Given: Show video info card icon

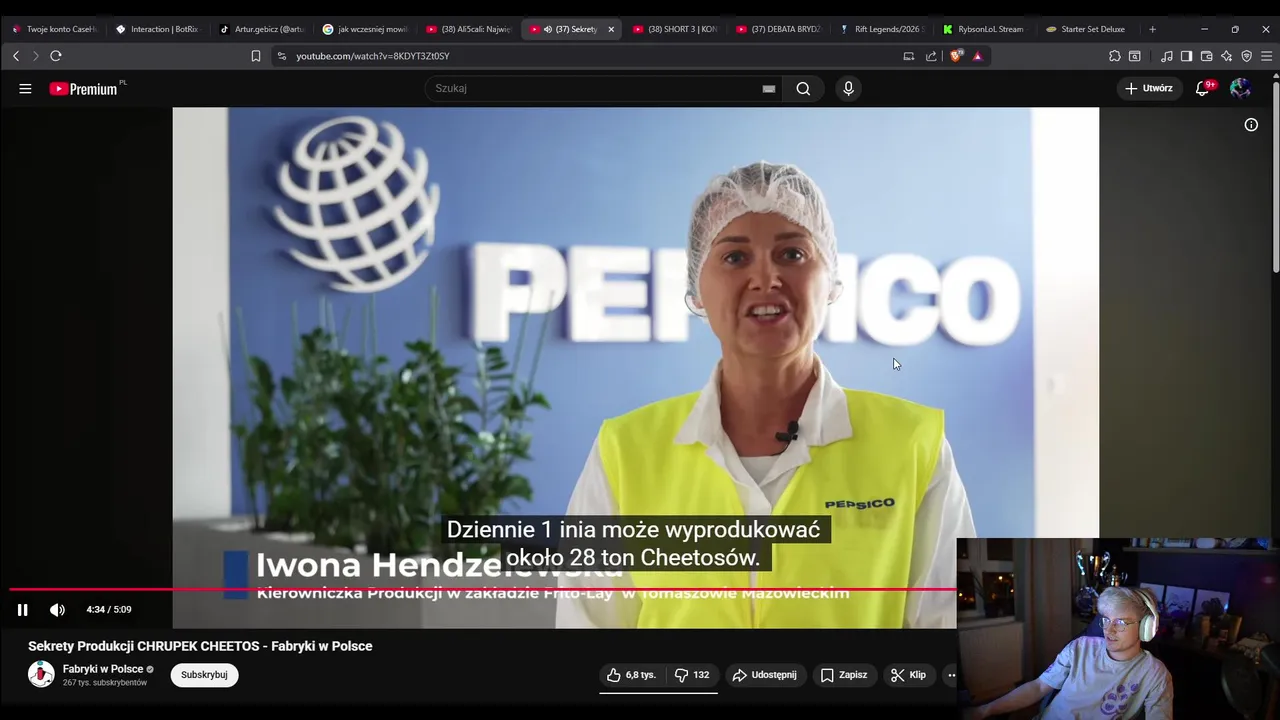Looking at the screenshot, I should point(1251,125).
